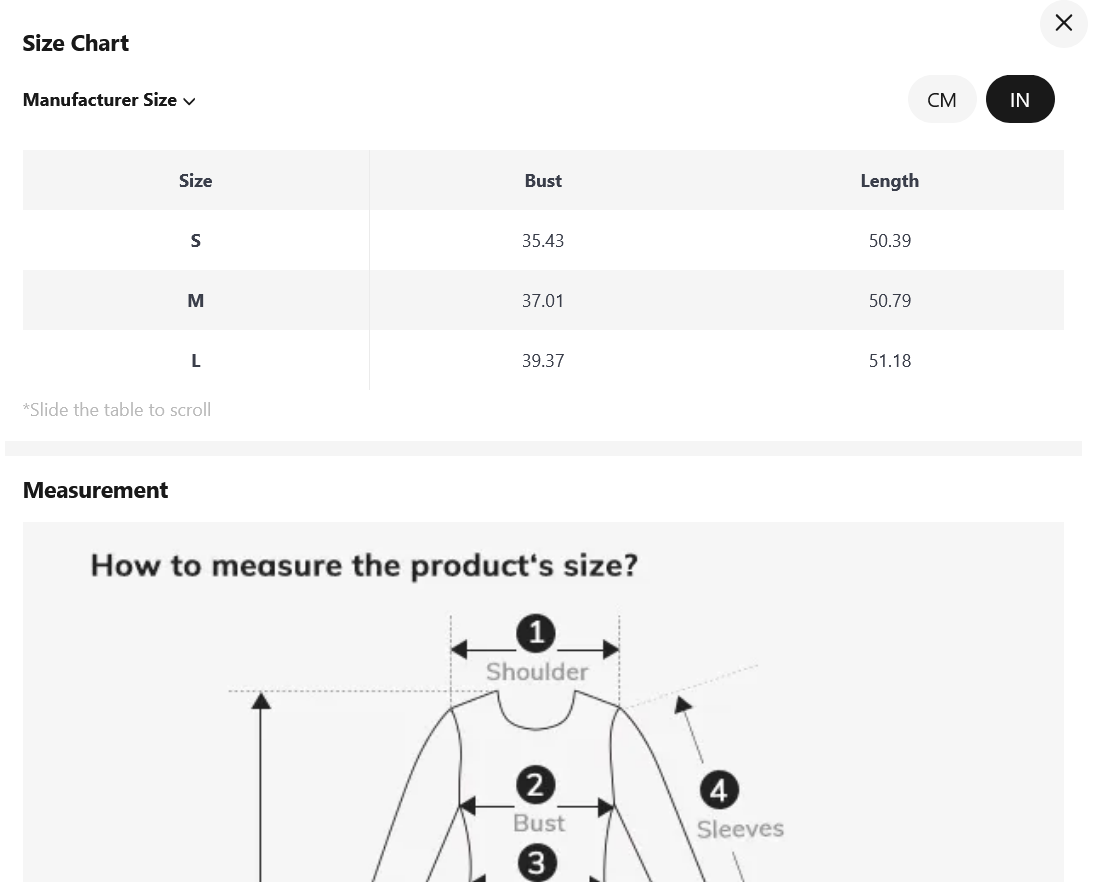Click the Measurement section heading
The height and width of the screenshot is (882, 1098).
click(x=95, y=490)
